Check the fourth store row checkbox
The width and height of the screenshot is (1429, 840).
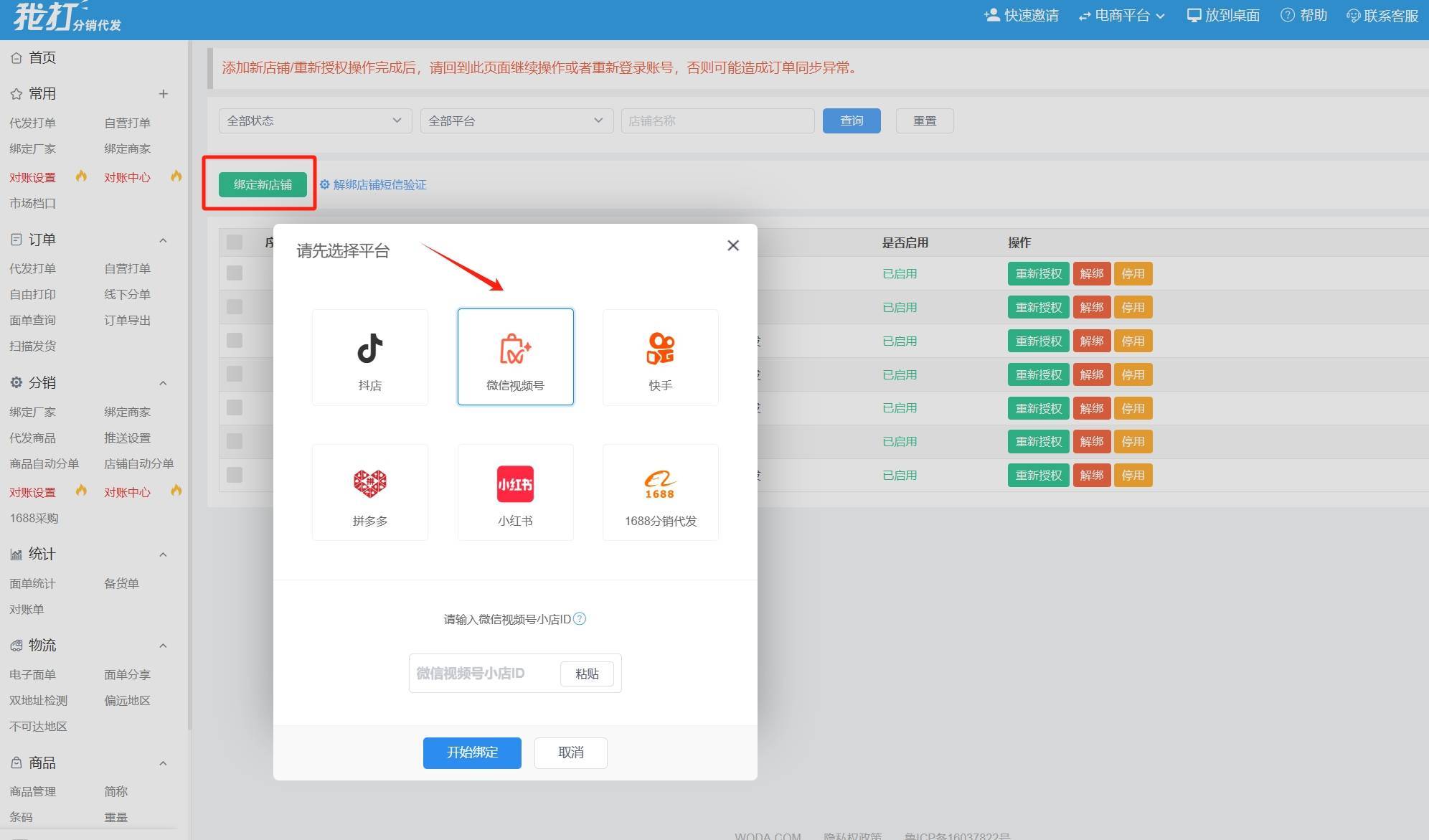(x=235, y=374)
